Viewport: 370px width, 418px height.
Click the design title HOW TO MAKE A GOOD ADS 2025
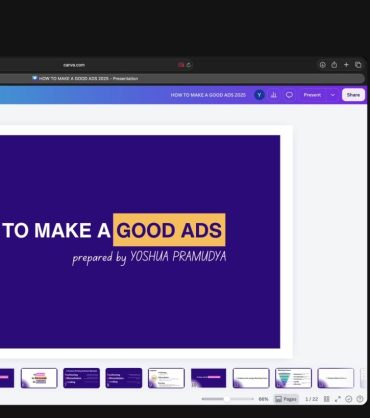coord(208,95)
